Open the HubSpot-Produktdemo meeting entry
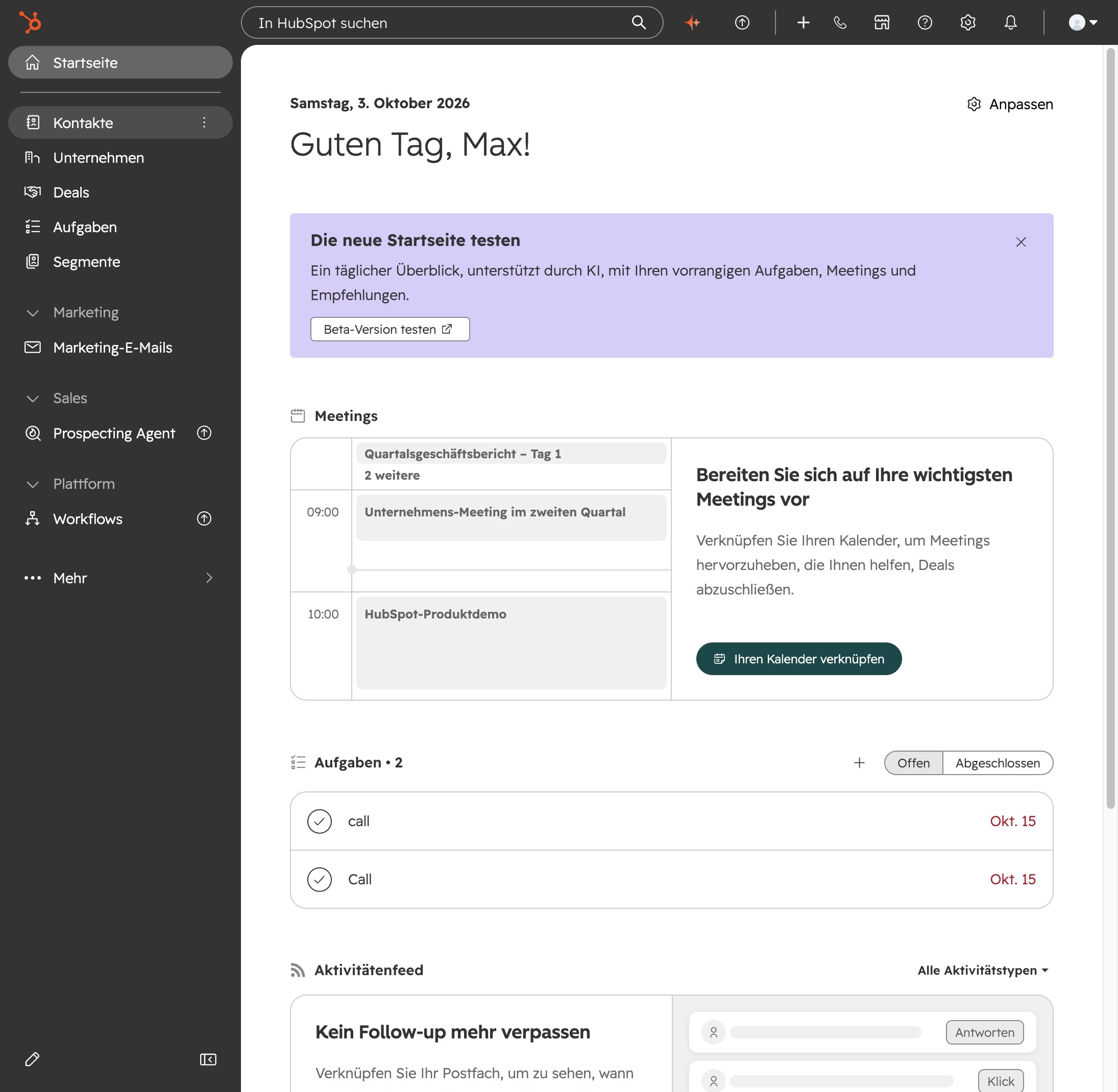The width and height of the screenshot is (1118, 1092). point(511,642)
